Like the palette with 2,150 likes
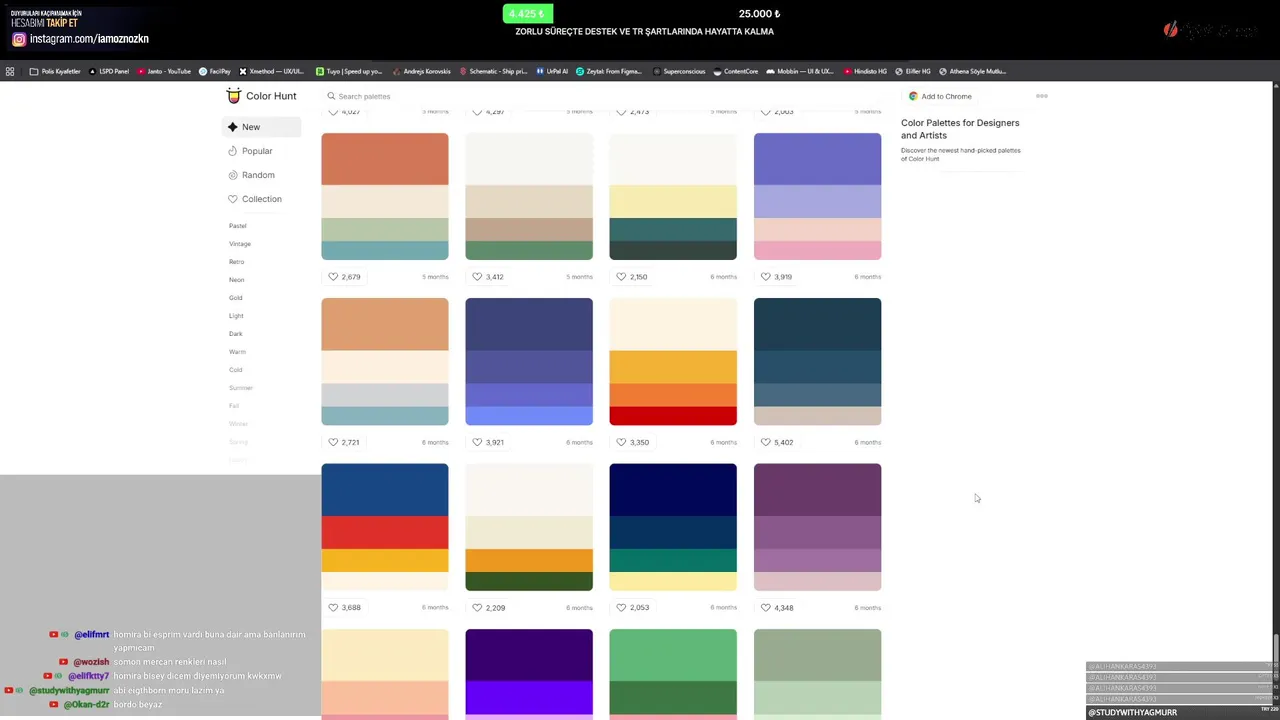1280x720 pixels. pyautogui.click(x=632, y=277)
